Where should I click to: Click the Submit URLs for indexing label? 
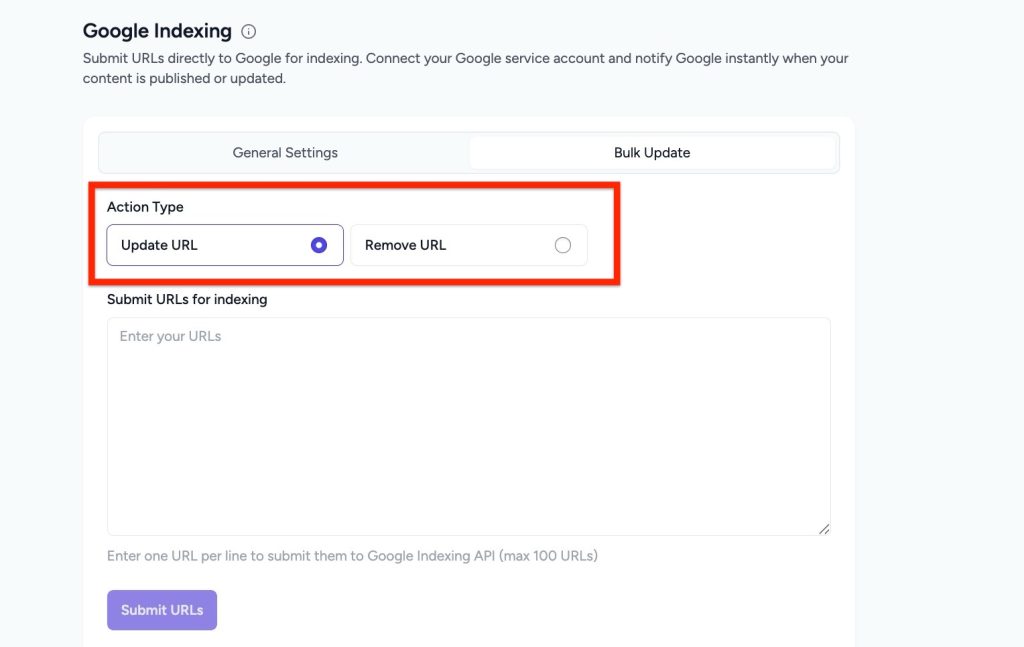coord(187,299)
